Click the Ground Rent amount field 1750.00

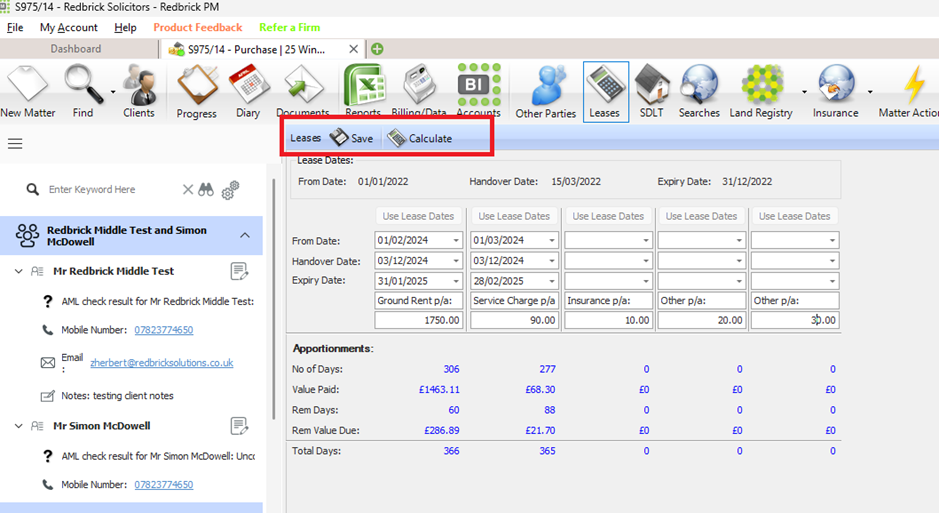419,320
